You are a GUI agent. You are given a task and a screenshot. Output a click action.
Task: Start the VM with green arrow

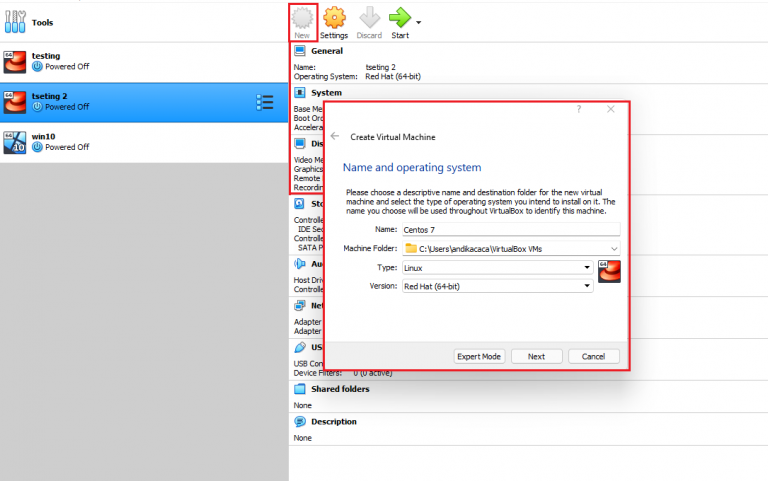(x=400, y=18)
